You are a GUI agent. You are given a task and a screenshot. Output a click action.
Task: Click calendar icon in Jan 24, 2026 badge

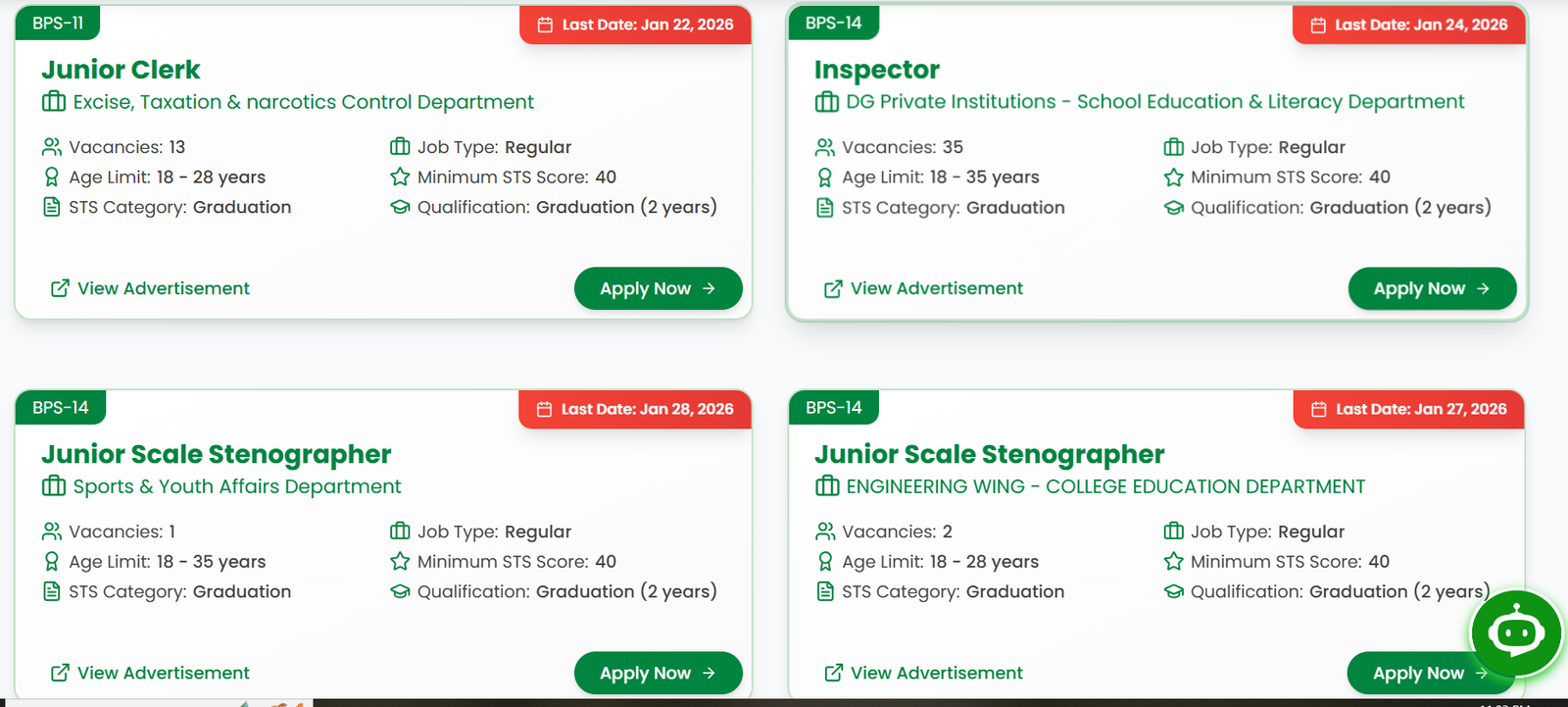[1318, 25]
